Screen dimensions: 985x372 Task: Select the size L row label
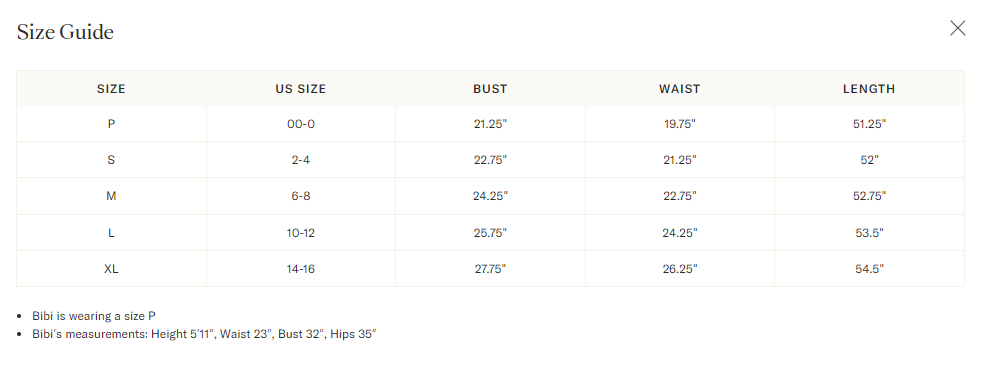[111, 233]
